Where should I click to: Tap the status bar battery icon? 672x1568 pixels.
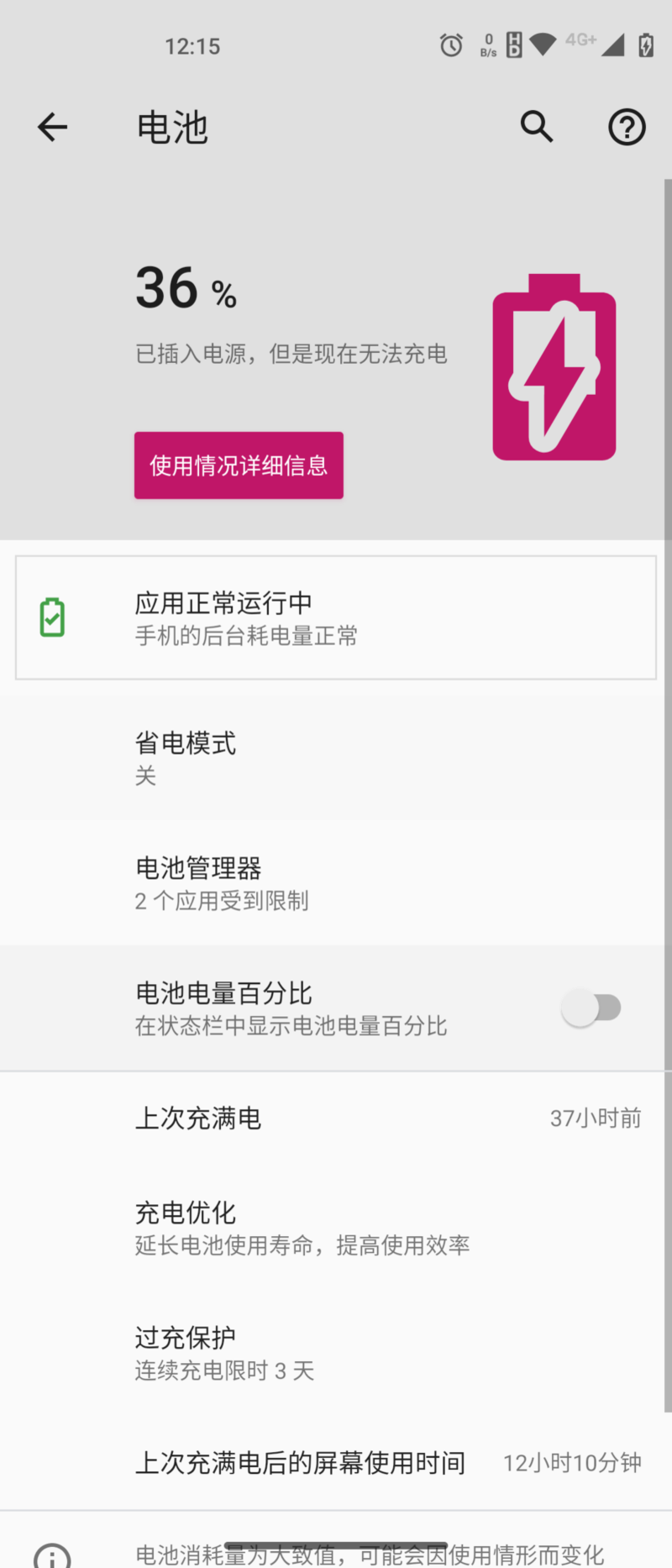tap(646, 45)
